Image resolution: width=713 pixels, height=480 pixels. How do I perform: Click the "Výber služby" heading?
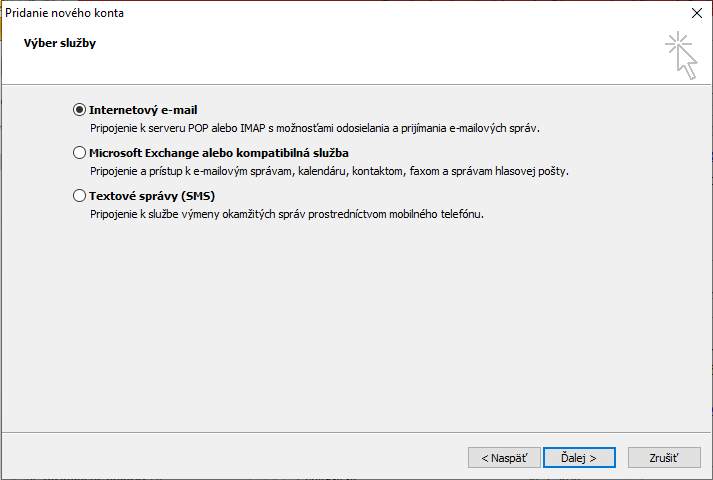60,44
